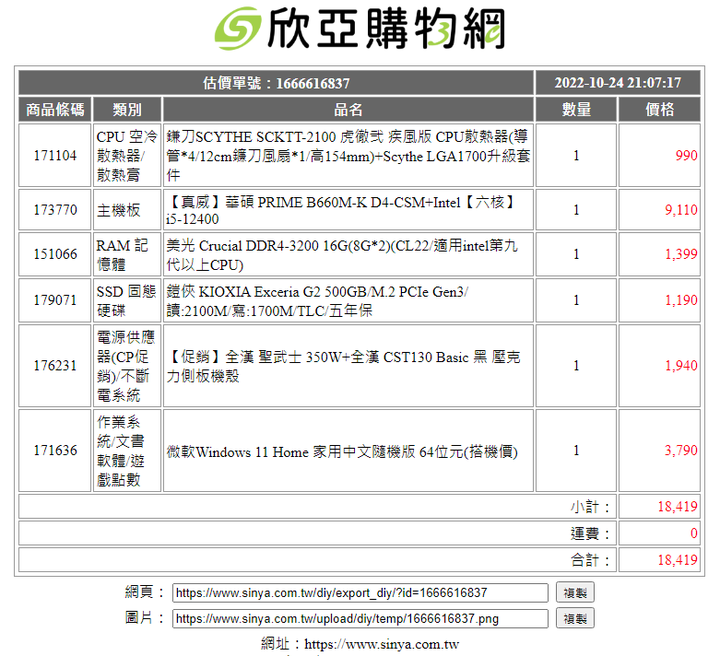Click the 990 price value
The width and height of the screenshot is (720, 656).
tap(686, 155)
